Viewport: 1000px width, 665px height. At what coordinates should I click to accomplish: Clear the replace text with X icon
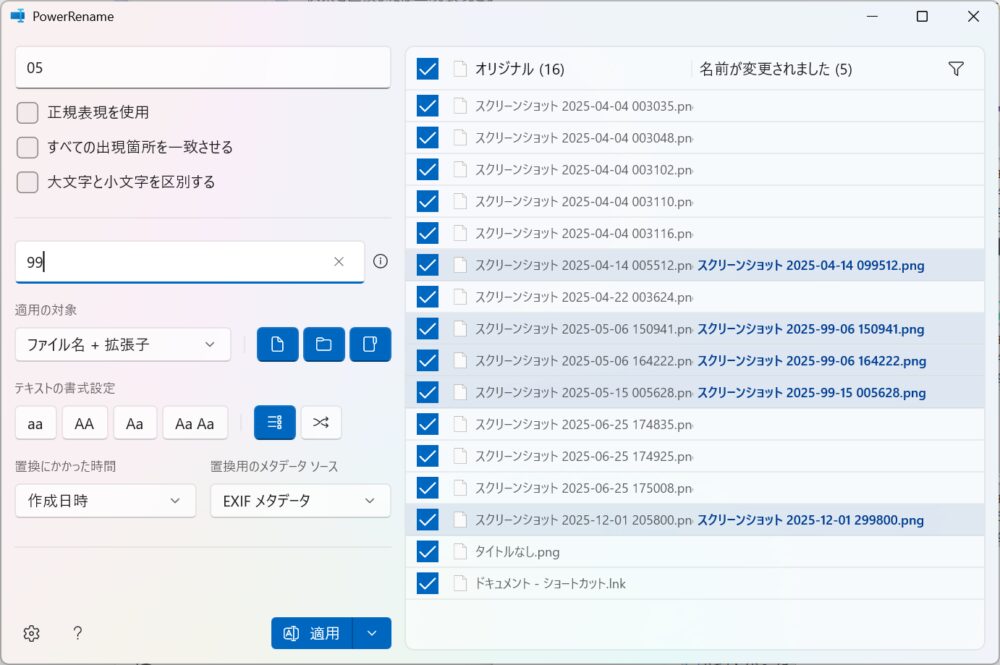click(339, 262)
